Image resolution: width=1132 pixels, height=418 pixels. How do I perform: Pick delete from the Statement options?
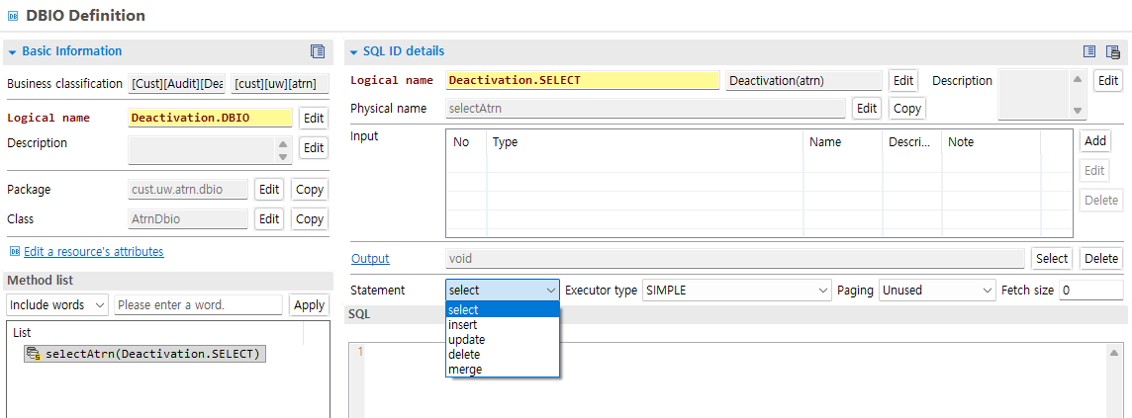[x=464, y=354]
